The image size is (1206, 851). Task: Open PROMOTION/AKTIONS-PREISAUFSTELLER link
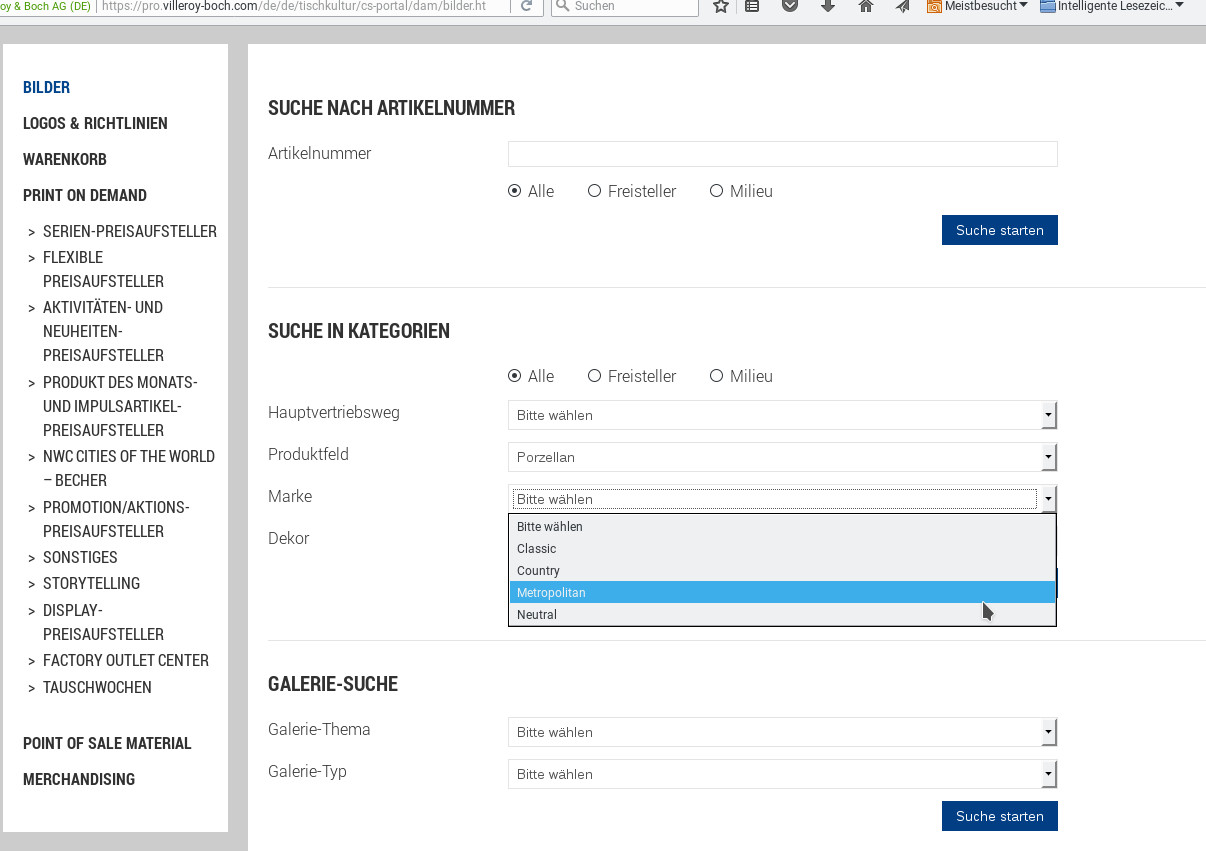click(116, 519)
